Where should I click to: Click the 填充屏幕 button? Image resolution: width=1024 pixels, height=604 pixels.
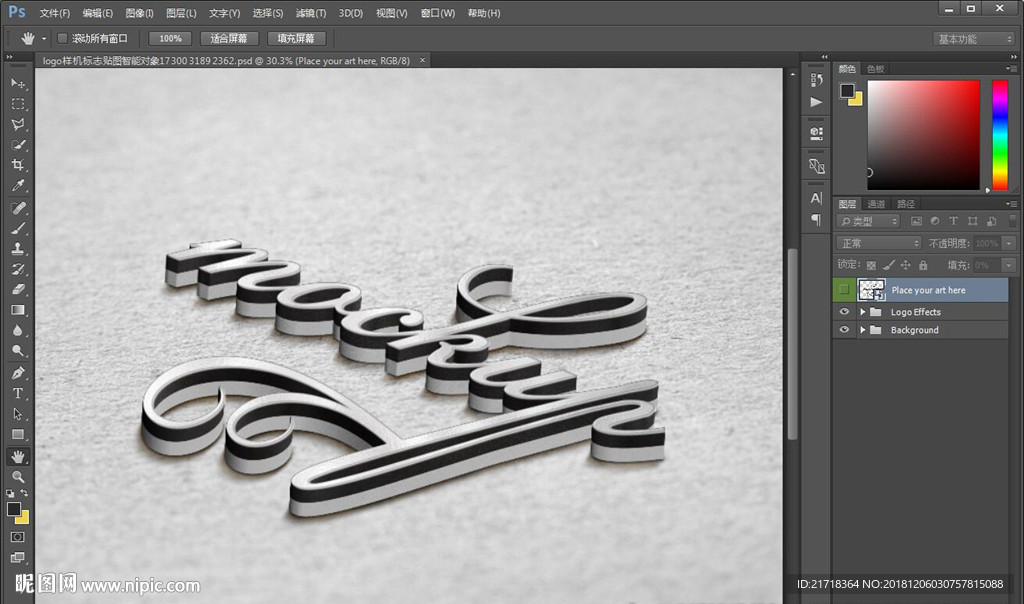[x=296, y=38]
